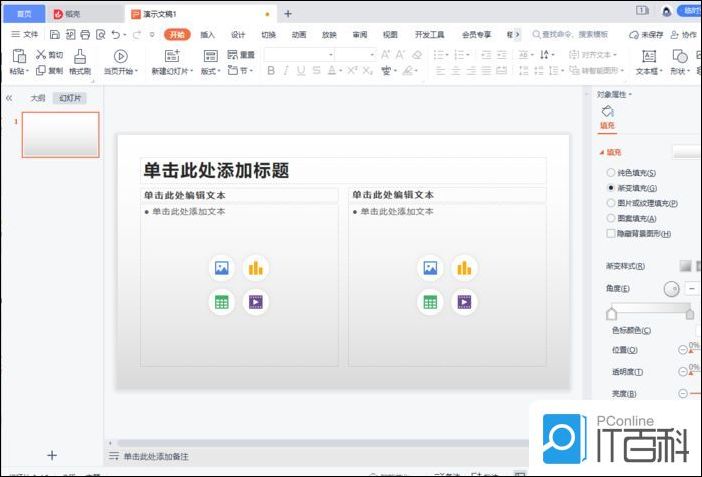Image resolution: width=702 pixels, height=477 pixels.
Task: Click the Increase Font Size icon
Action: pos(385,55)
